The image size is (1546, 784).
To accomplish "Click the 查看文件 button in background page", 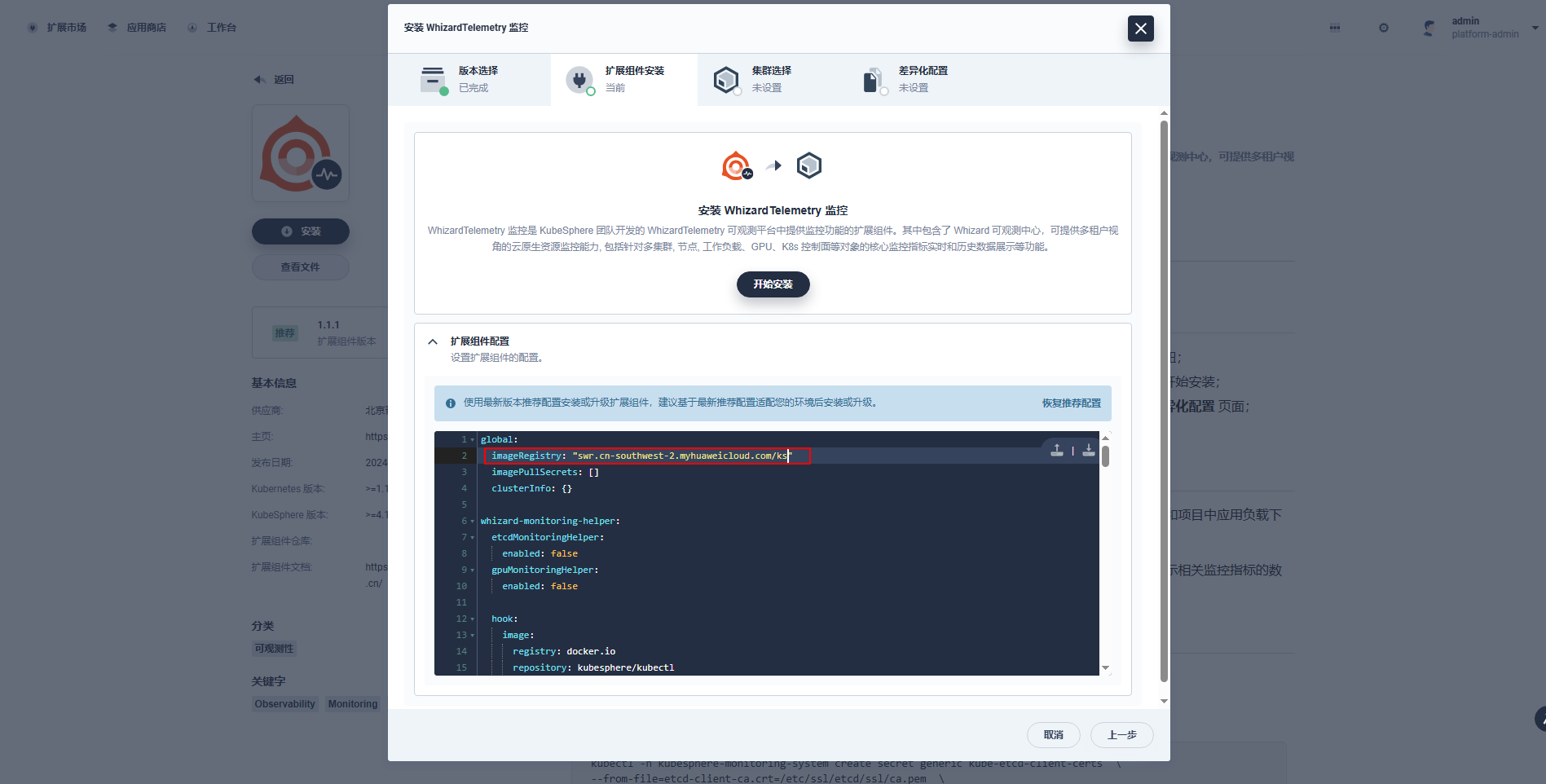I will coord(300,267).
